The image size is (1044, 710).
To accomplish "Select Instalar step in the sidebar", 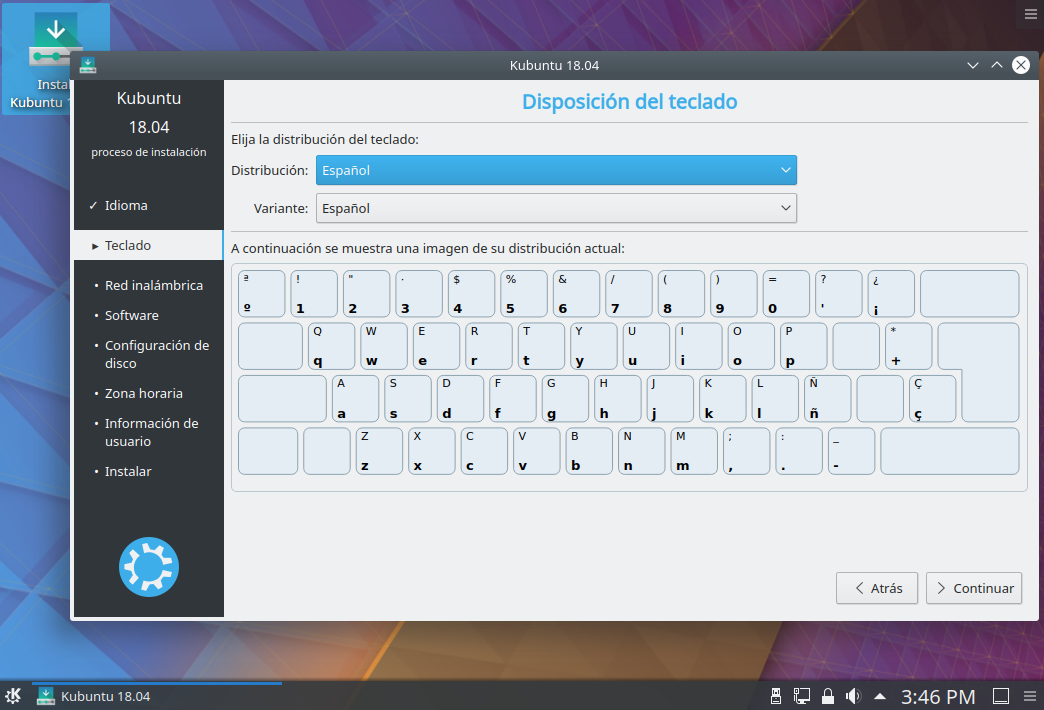I will point(128,471).
